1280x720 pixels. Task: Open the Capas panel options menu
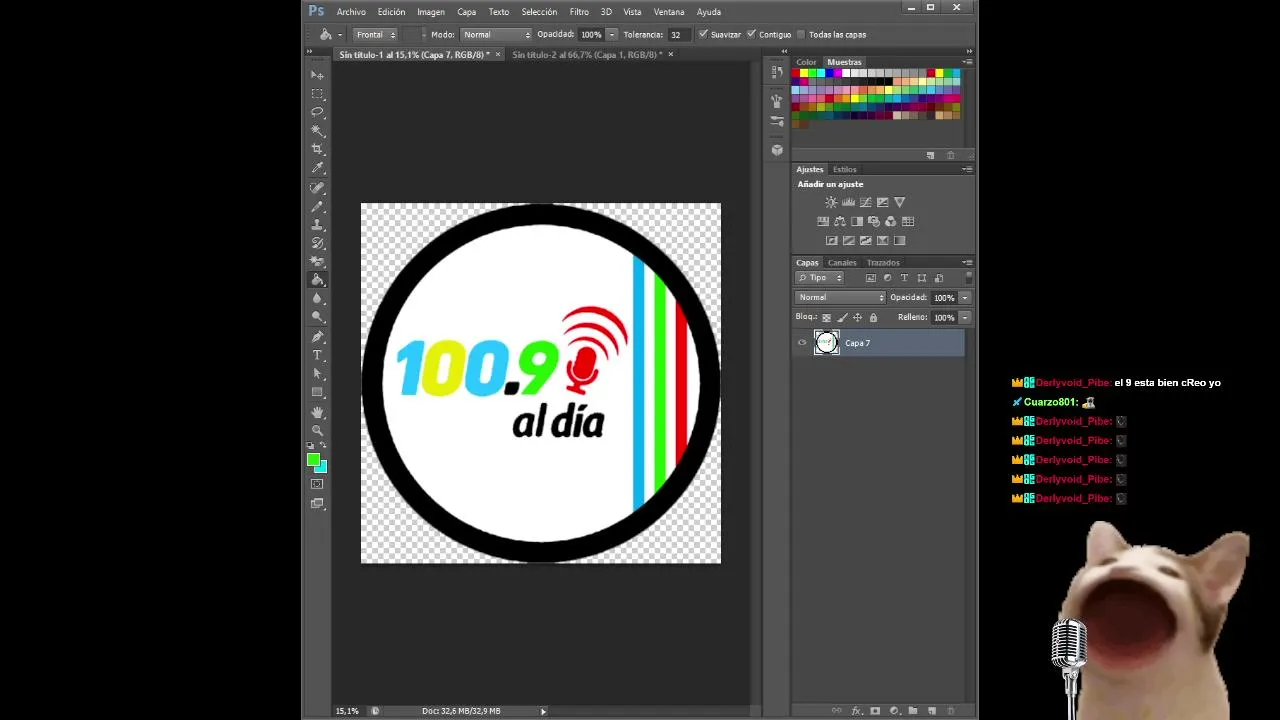(x=967, y=263)
